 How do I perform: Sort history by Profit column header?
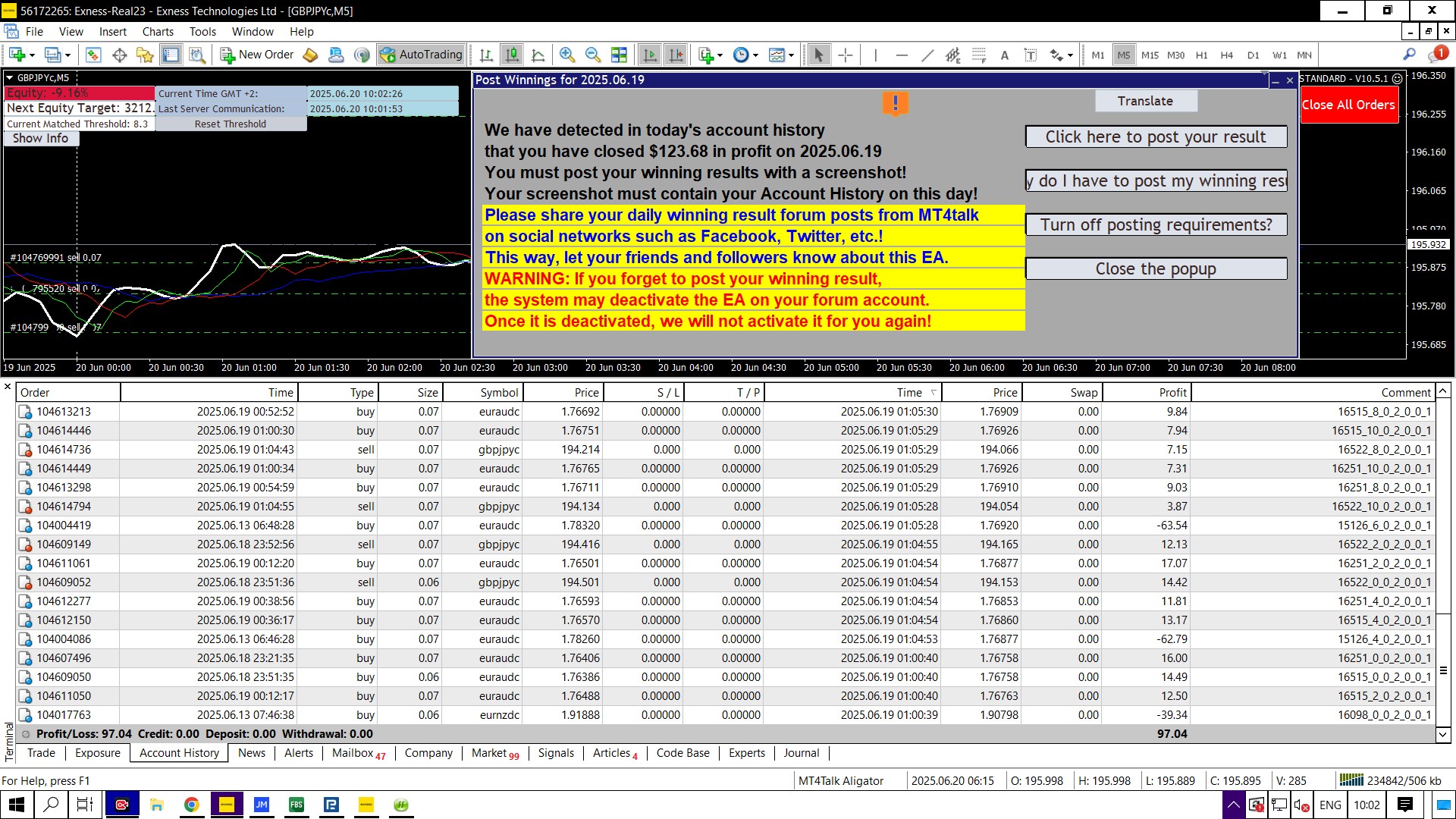tap(1172, 392)
